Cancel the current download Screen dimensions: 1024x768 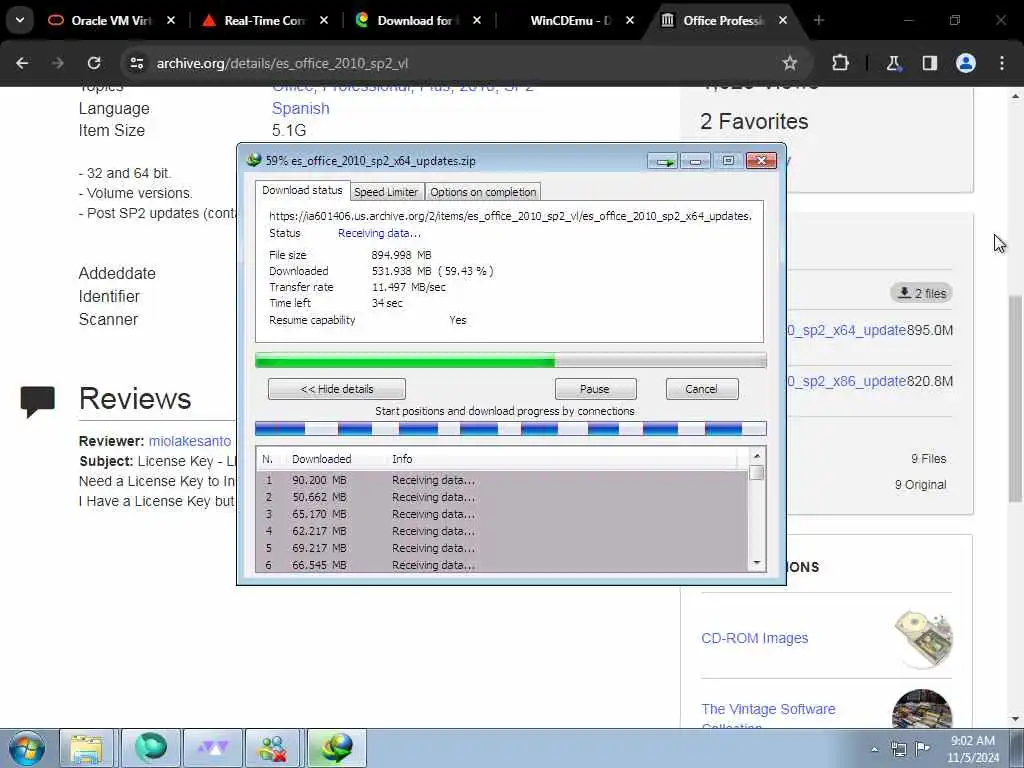tap(701, 389)
